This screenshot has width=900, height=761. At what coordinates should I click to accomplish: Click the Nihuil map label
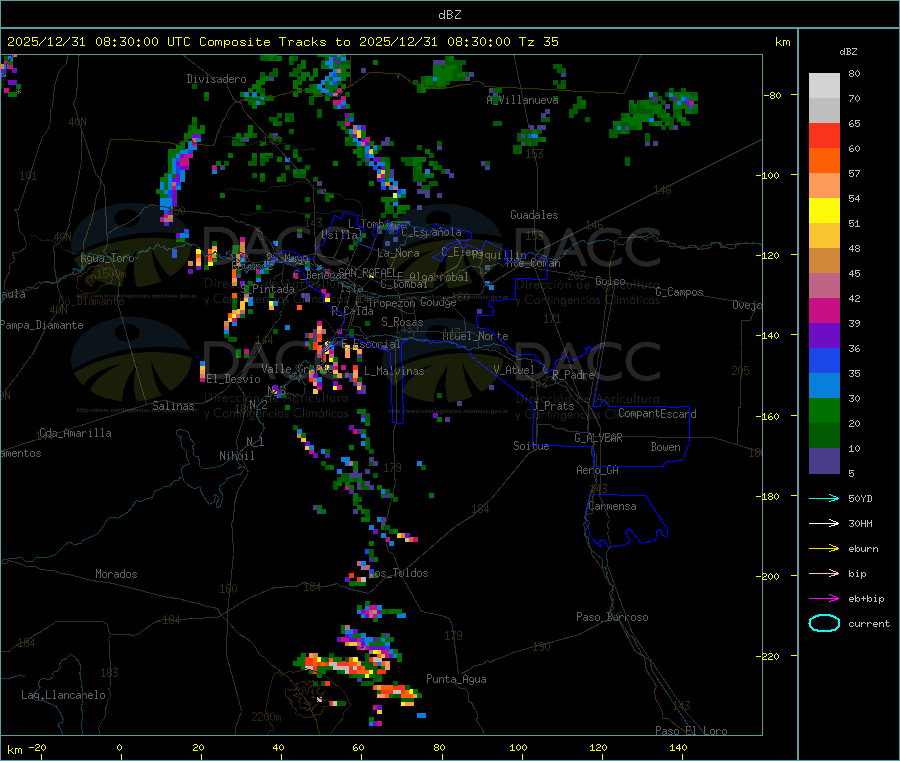tap(237, 456)
